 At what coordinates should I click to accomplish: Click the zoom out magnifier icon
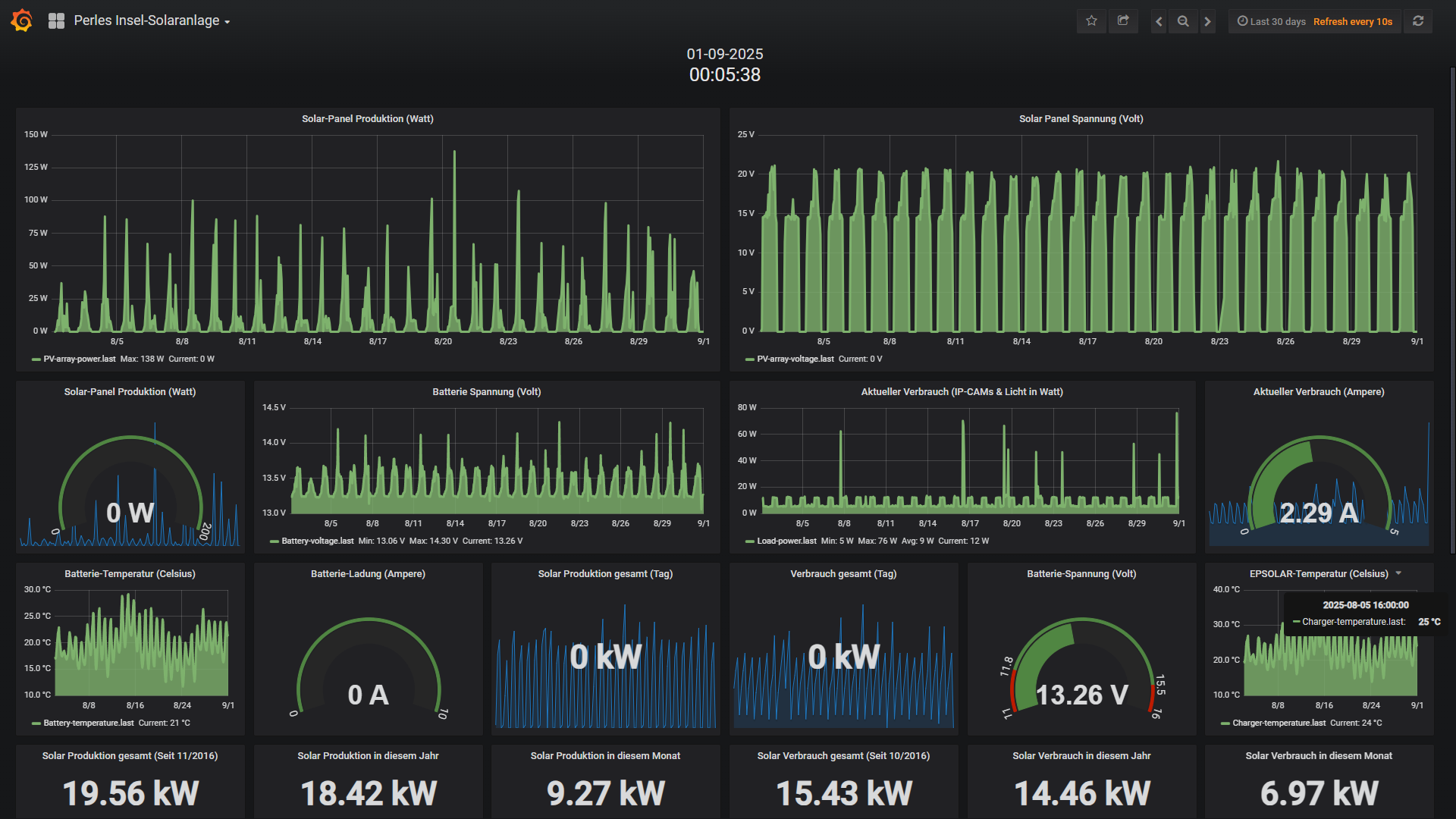coord(1183,21)
